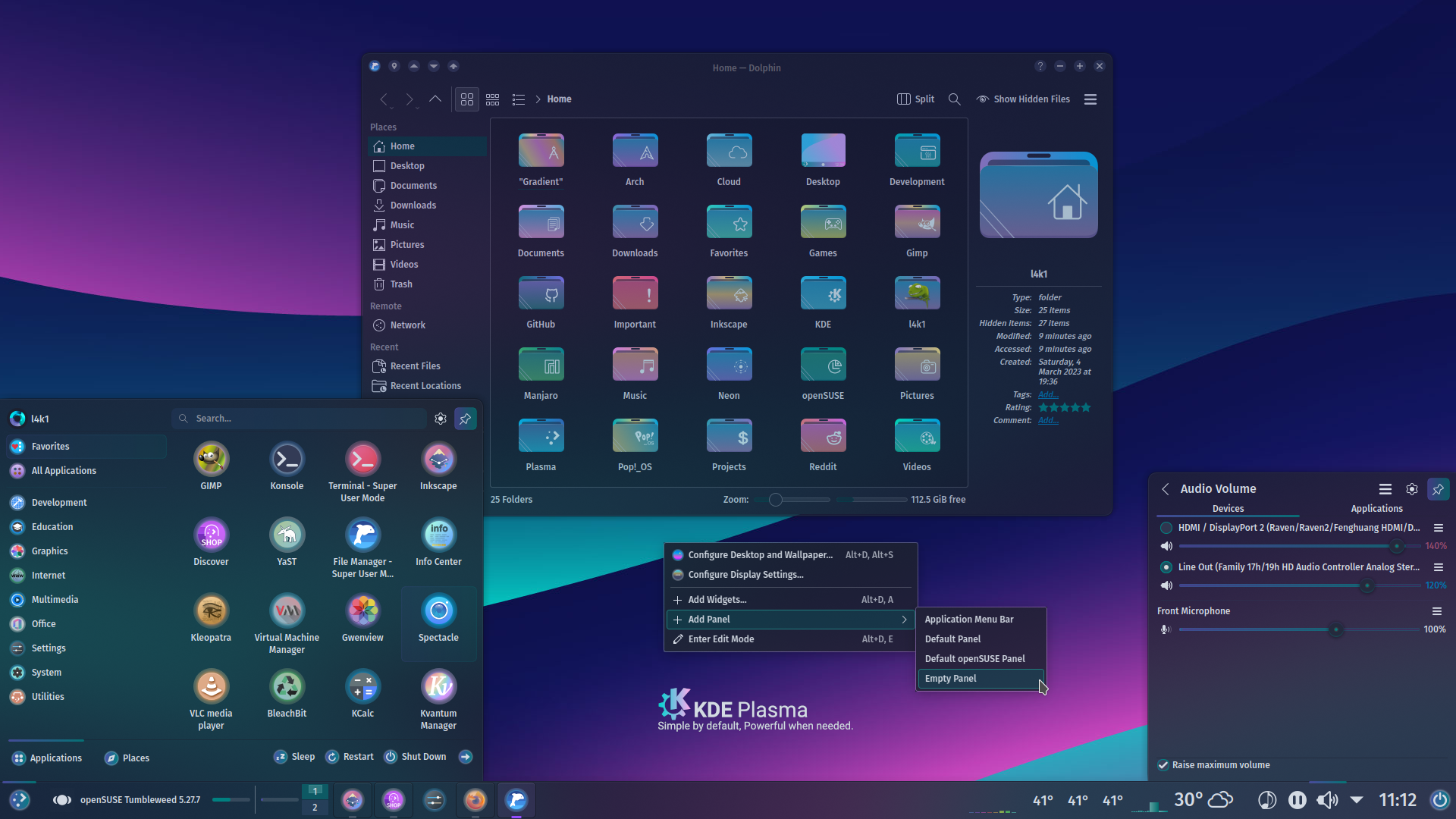Switch to Places tab in launcher

pos(127,758)
